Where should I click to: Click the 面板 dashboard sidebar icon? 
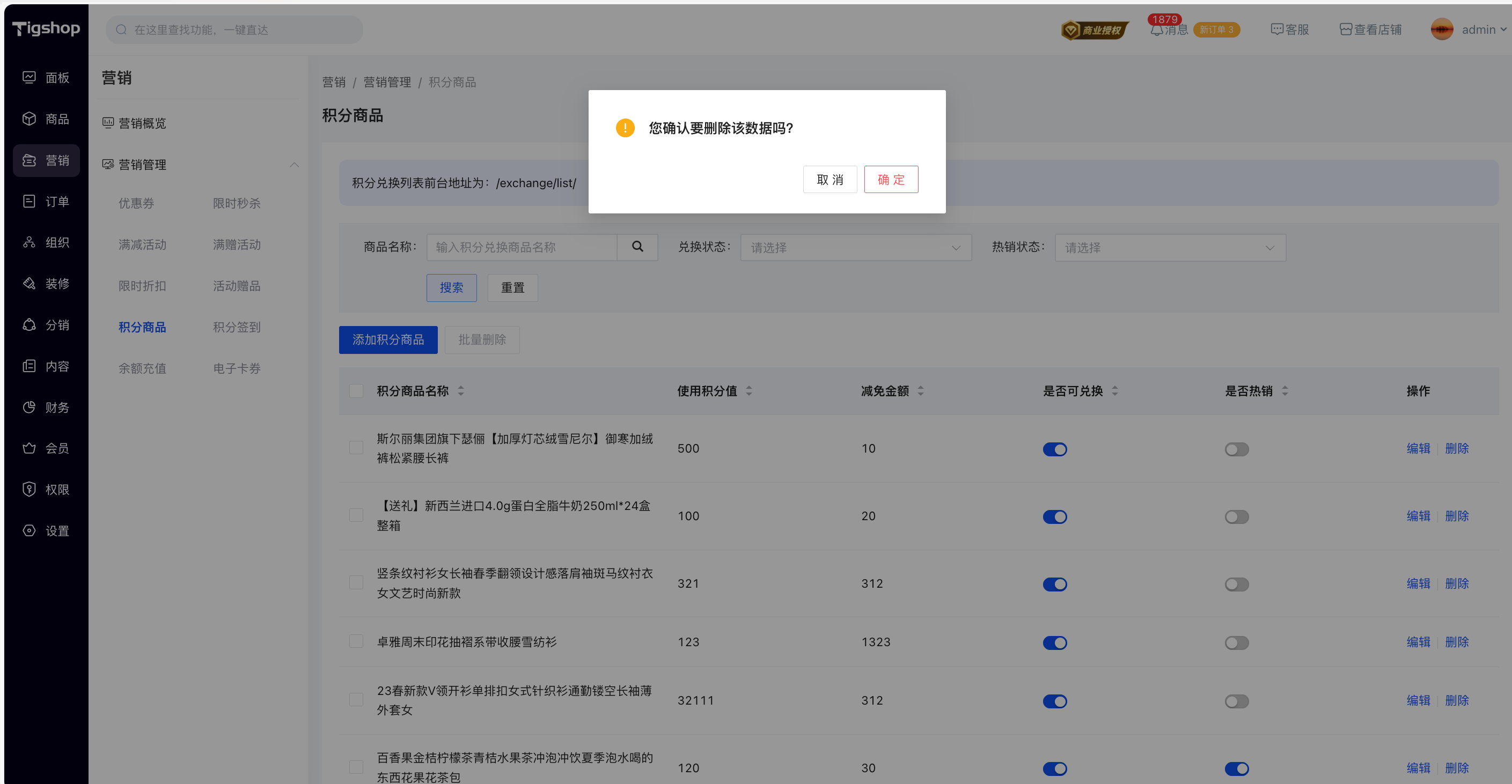[x=30, y=77]
